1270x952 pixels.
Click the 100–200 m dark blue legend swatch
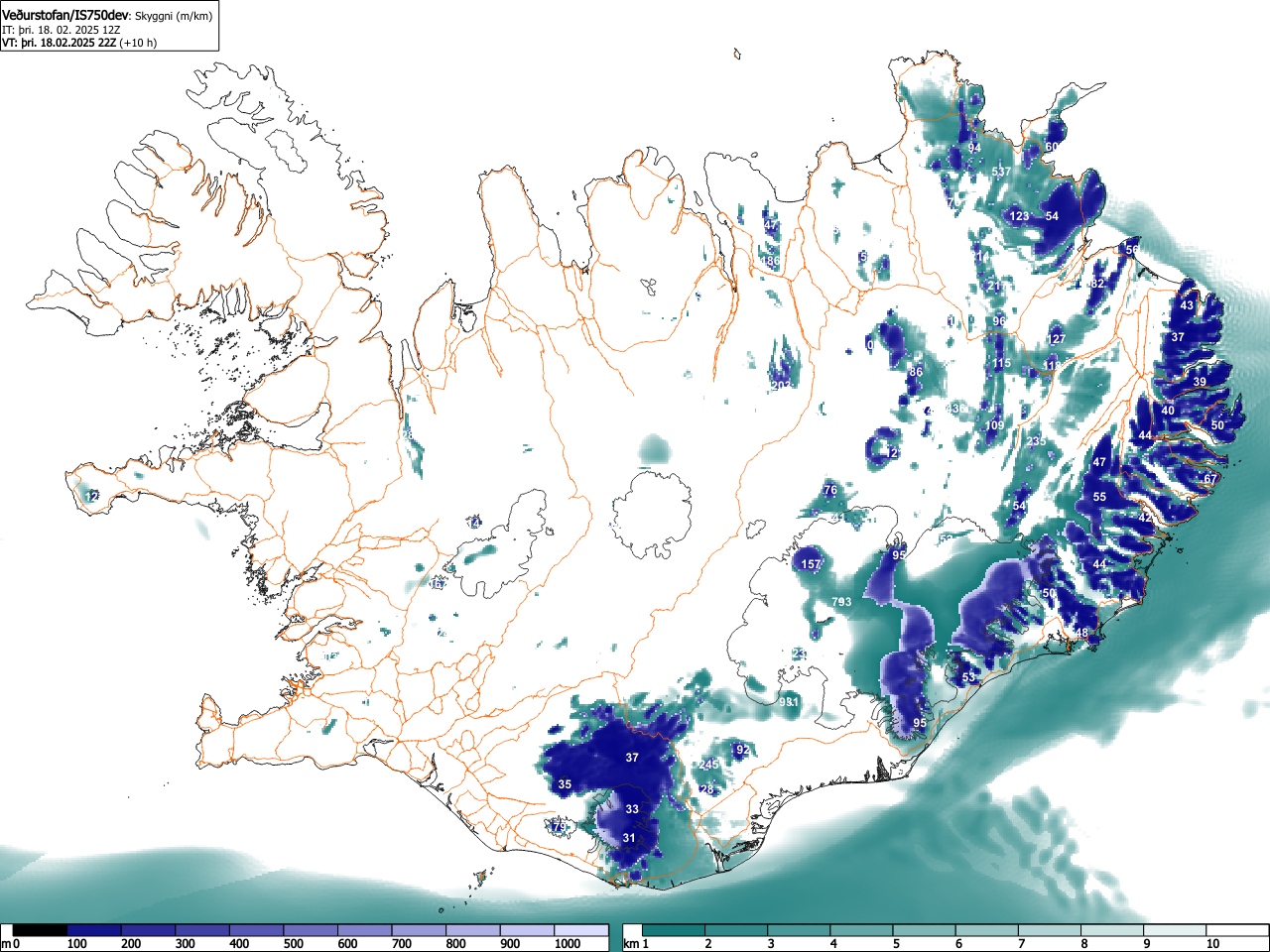click(x=94, y=930)
